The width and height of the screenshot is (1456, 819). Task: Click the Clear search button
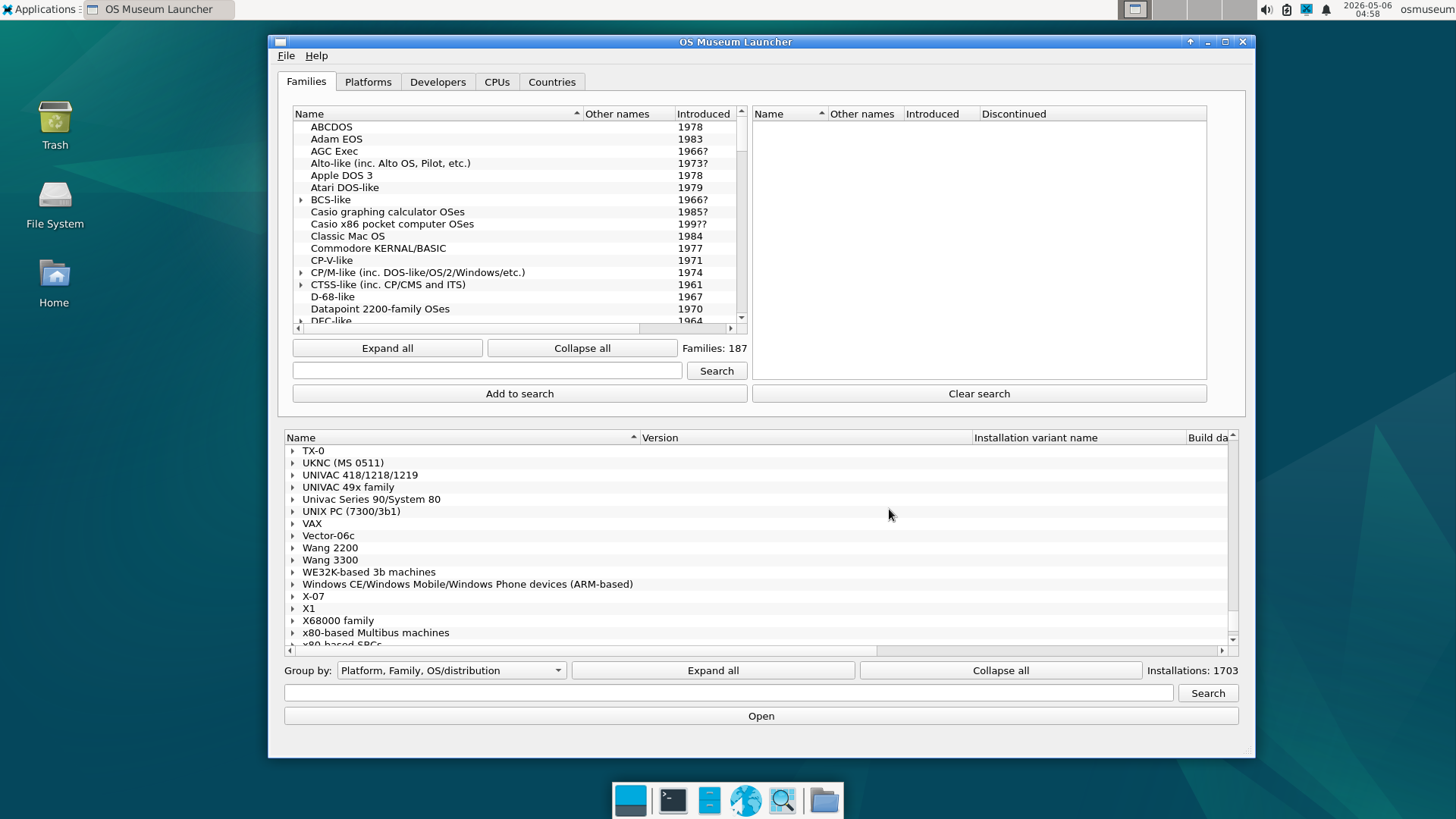point(979,394)
